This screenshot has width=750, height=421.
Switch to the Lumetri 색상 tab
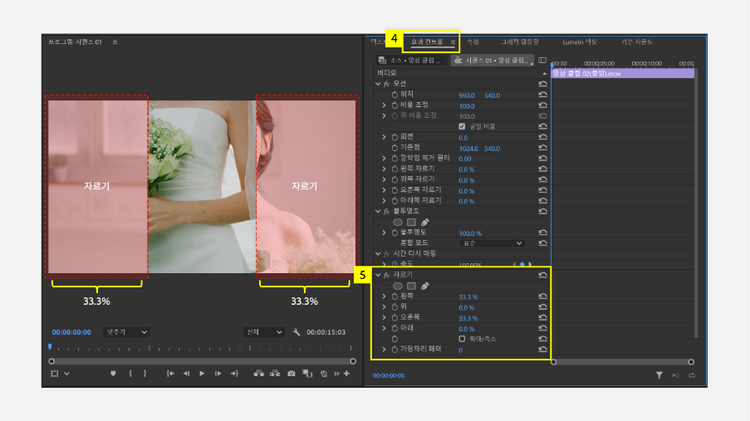point(579,42)
